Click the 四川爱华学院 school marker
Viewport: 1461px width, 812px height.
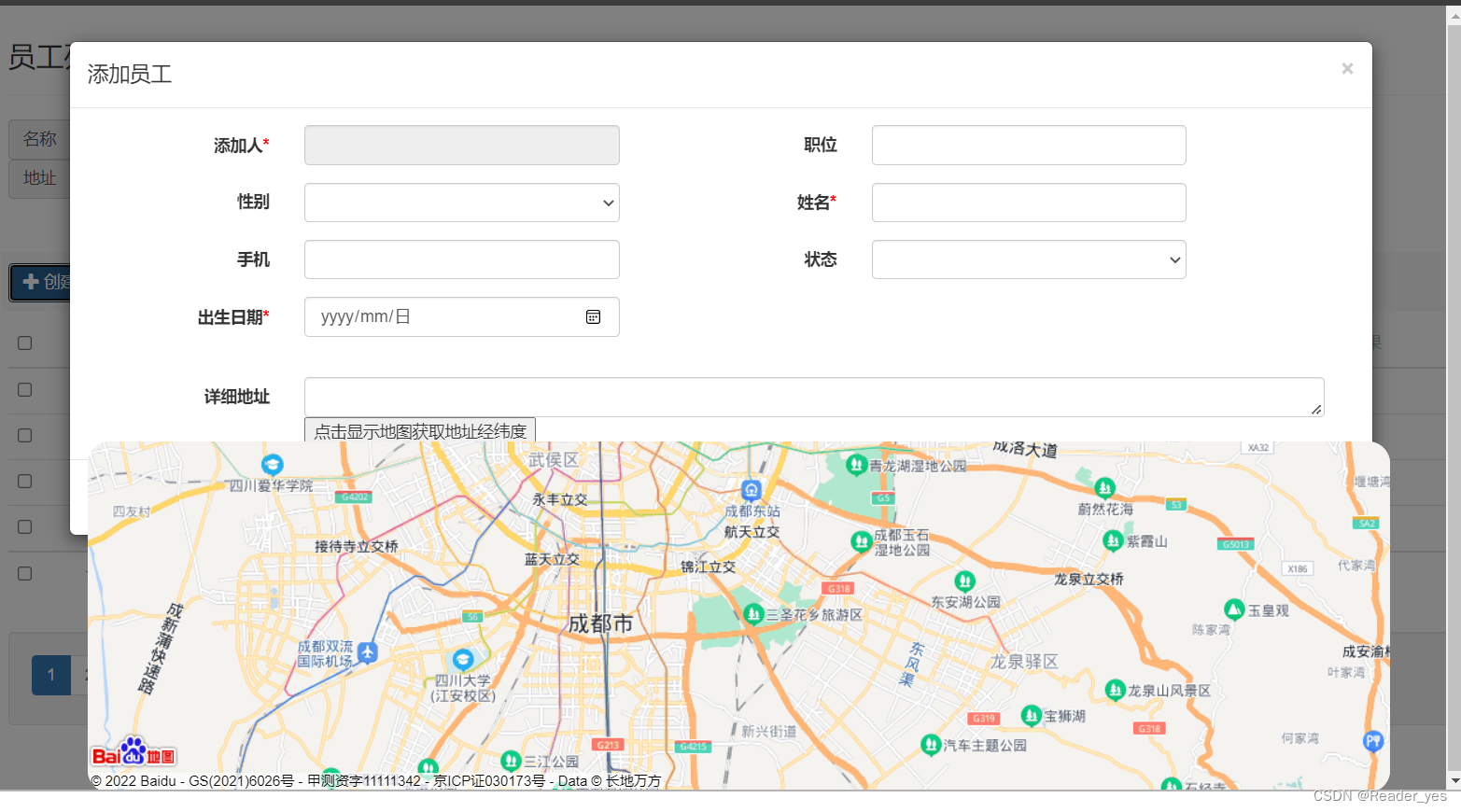pos(272,464)
